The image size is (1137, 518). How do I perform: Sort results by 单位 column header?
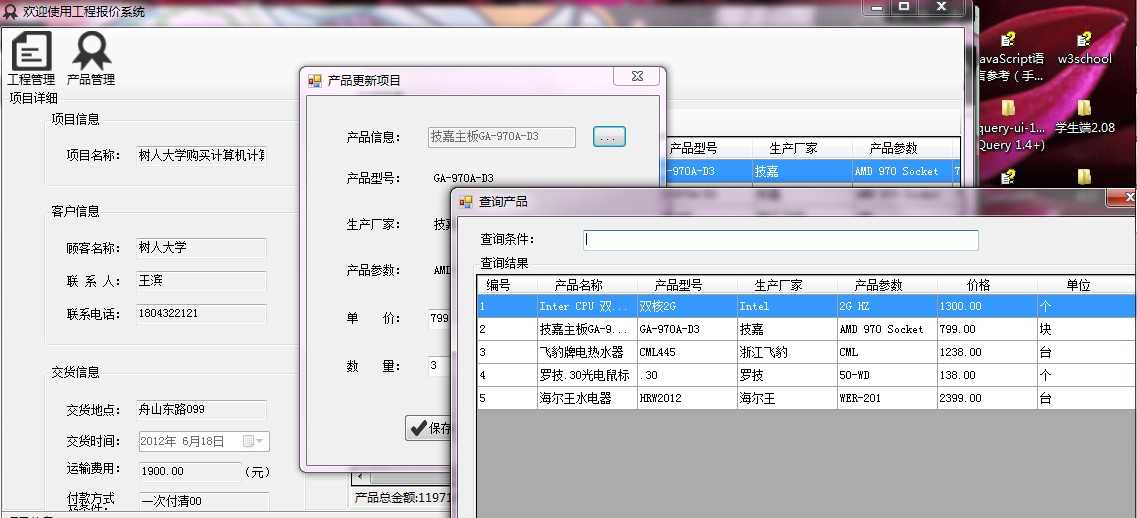pyautogui.click(x=1087, y=285)
